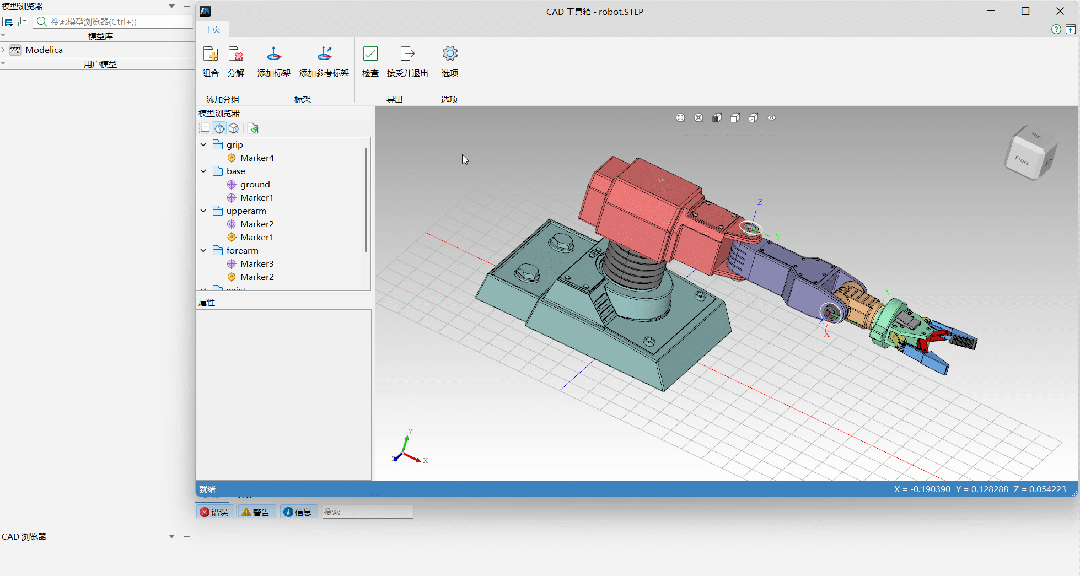The width and height of the screenshot is (1080, 576).
Task: Toggle the 警告 (warnings) filter button
Action: pos(255,512)
